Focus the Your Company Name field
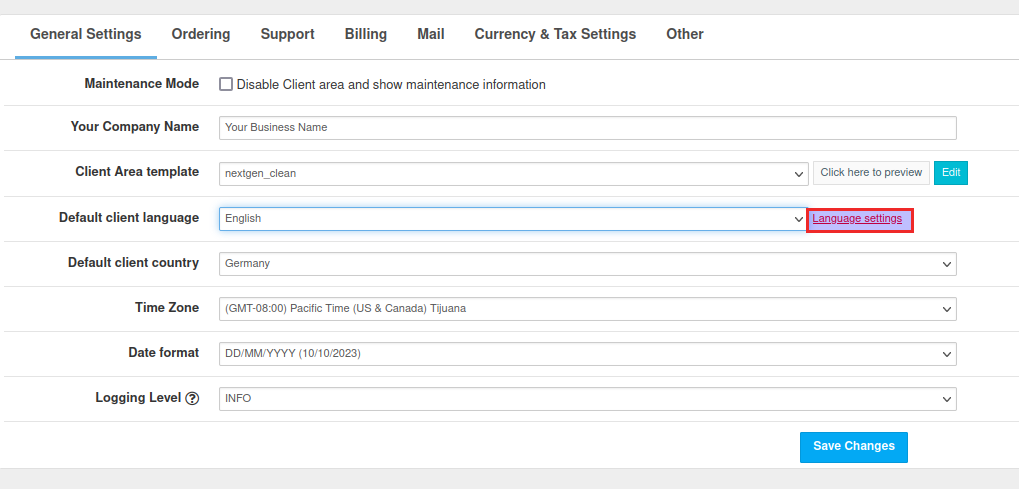Screen dimensions: 1019x489 point(587,127)
